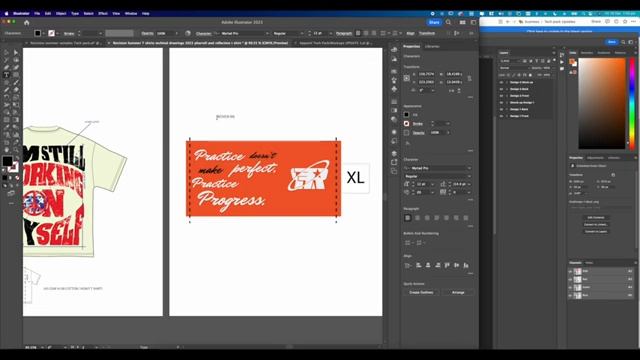Click the Fill color swatch in Appearance section
The image size is (640, 360).
coord(407,115)
